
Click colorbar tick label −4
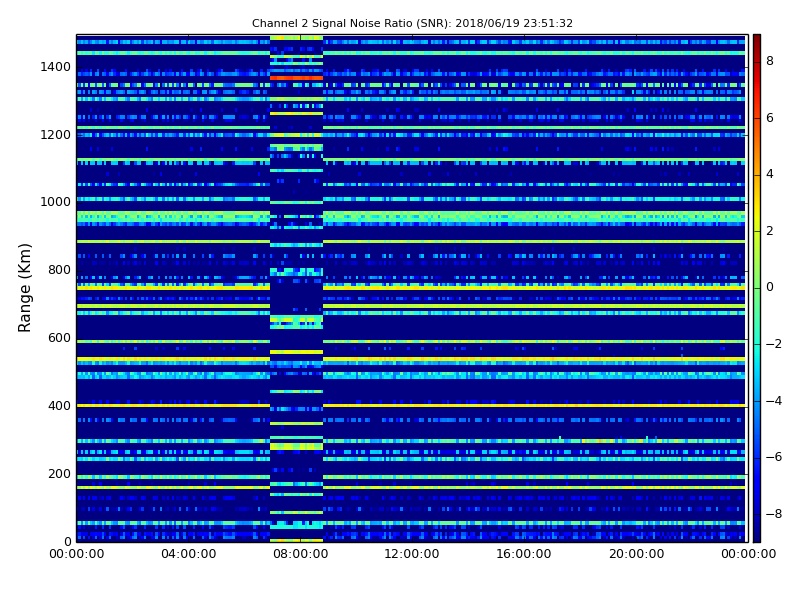pyautogui.click(x=774, y=401)
